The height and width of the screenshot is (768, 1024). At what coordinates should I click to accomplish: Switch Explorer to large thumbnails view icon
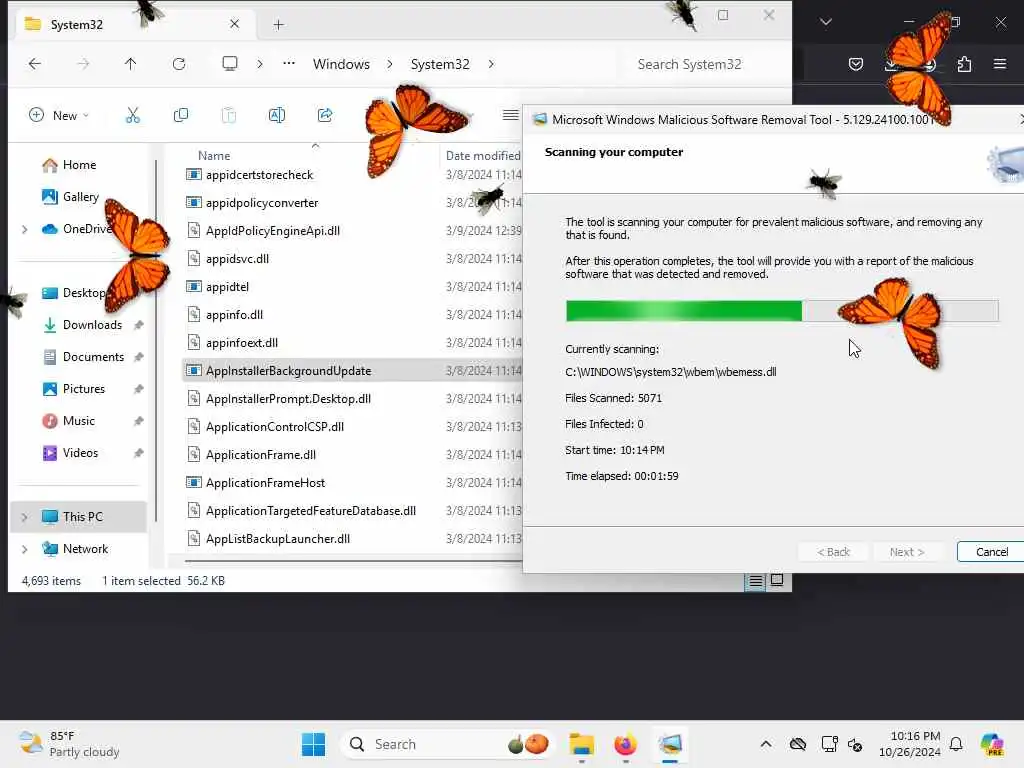point(777,581)
